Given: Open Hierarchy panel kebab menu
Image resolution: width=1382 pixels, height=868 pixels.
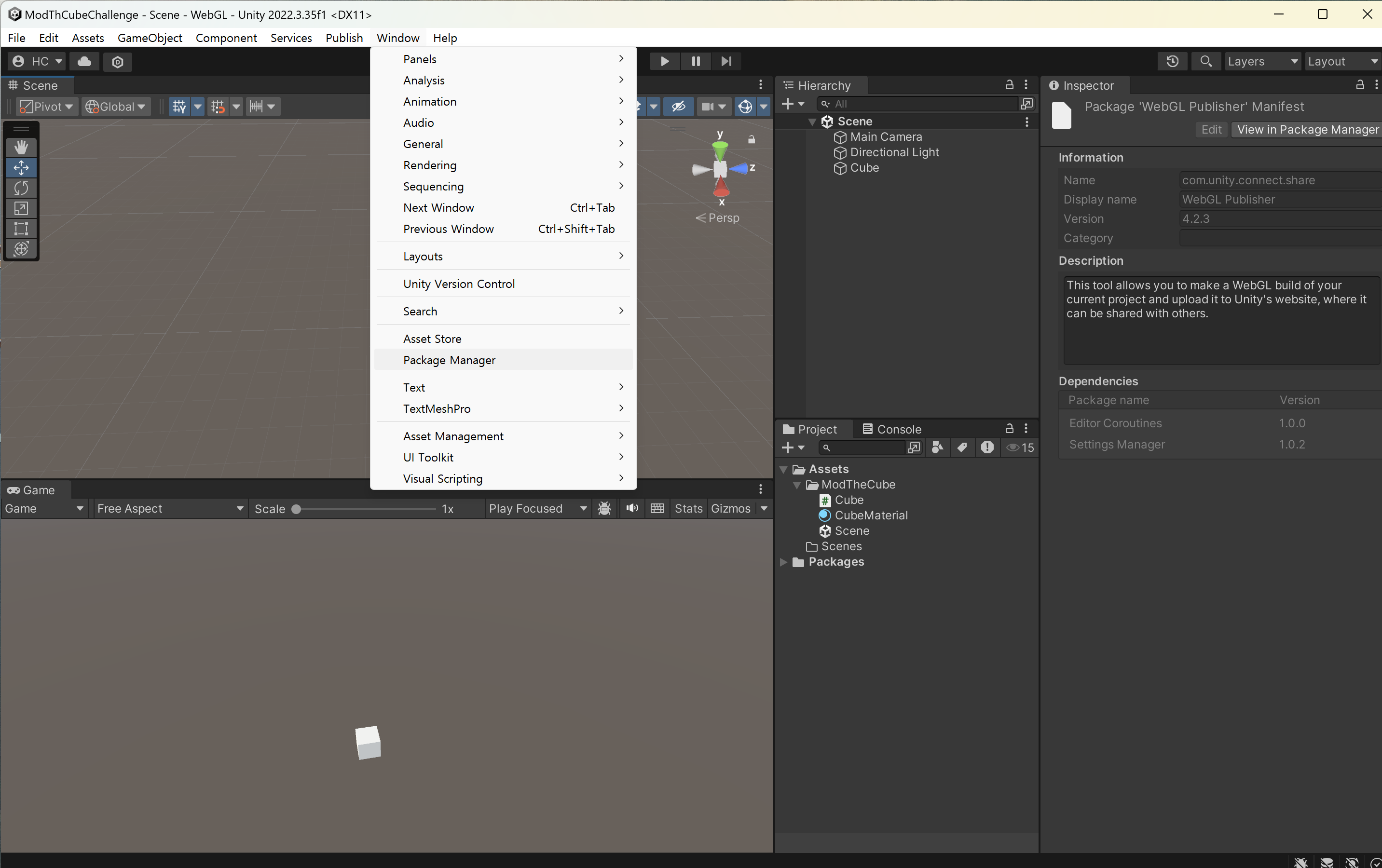Looking at the screenshot, I should [1026, 85].
